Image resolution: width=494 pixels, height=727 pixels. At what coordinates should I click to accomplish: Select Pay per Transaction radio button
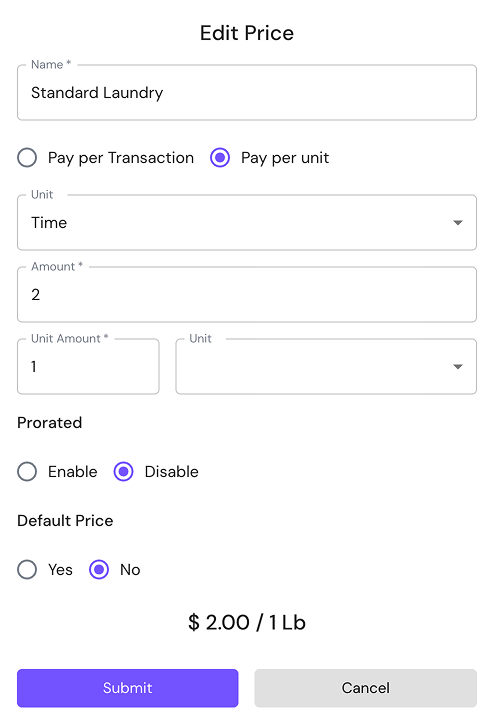click(x=27, y=158)
